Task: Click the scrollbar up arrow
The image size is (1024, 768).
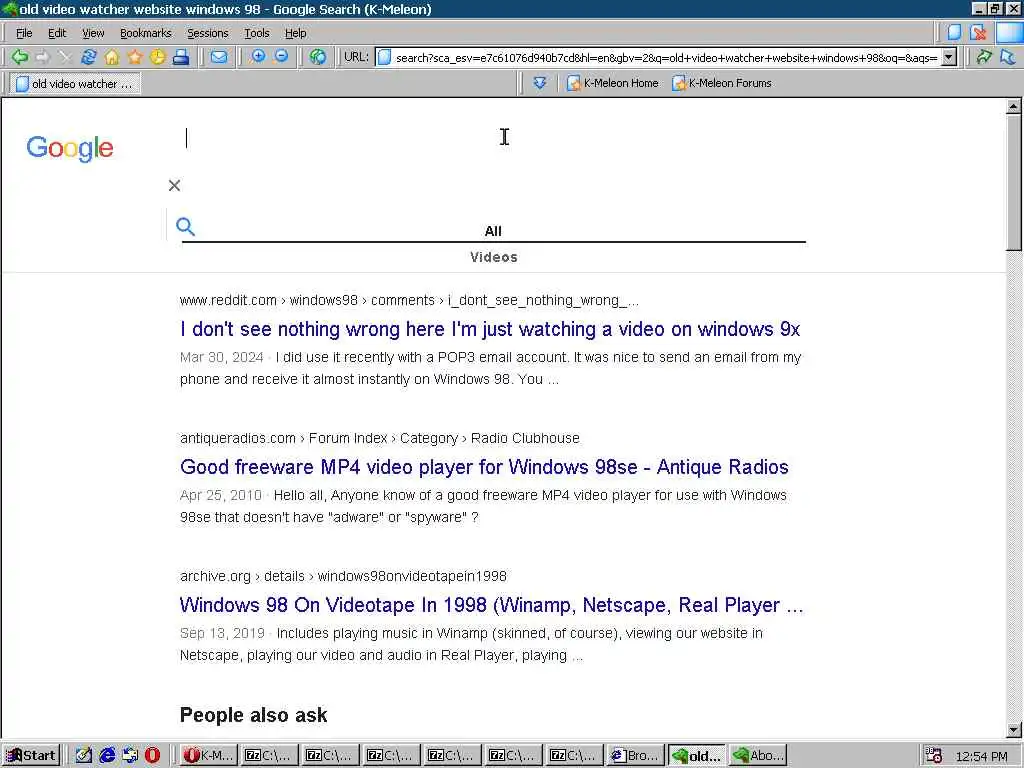Action: pos(1014,106)
